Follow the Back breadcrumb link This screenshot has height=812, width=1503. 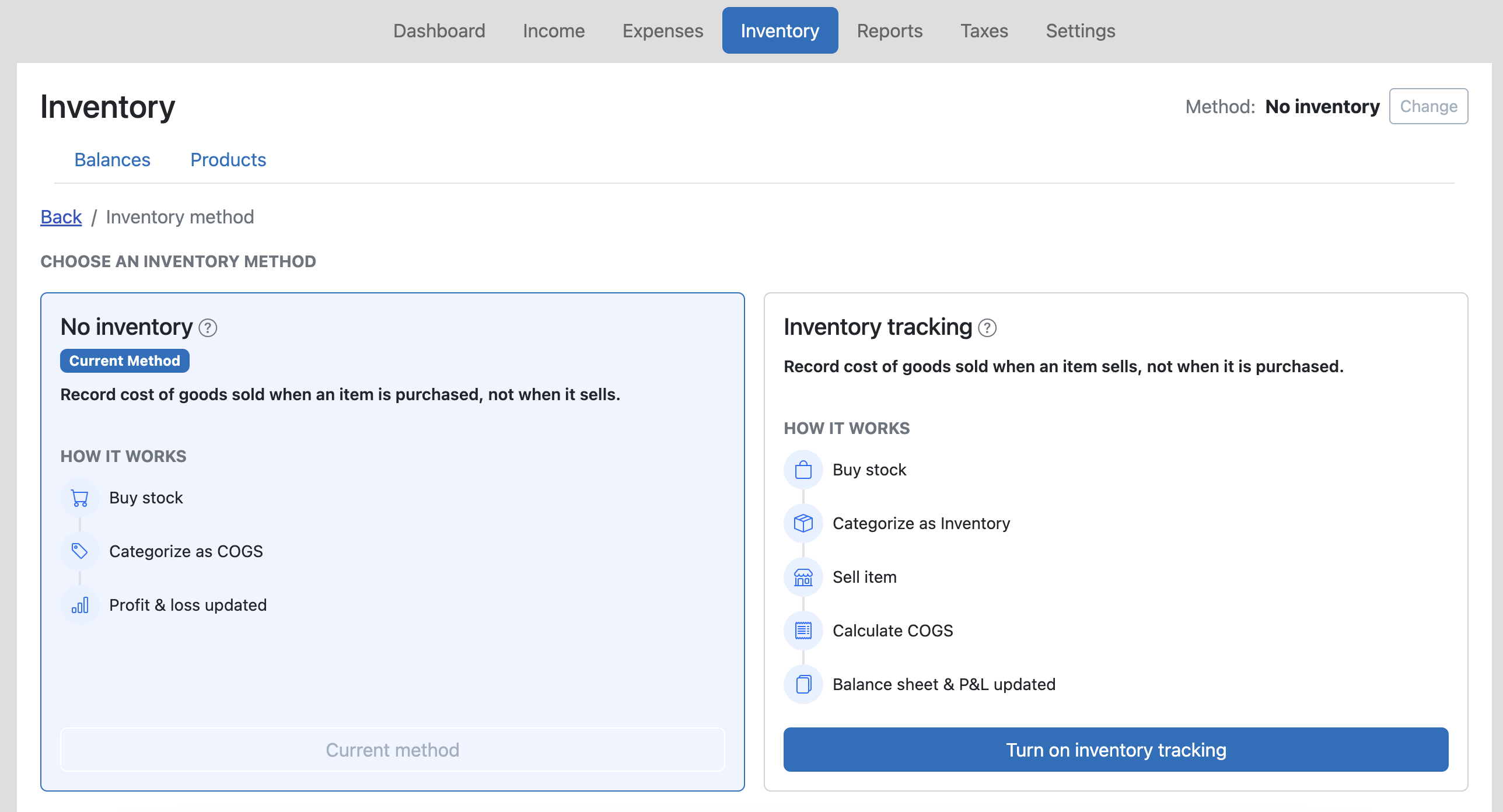61,217
